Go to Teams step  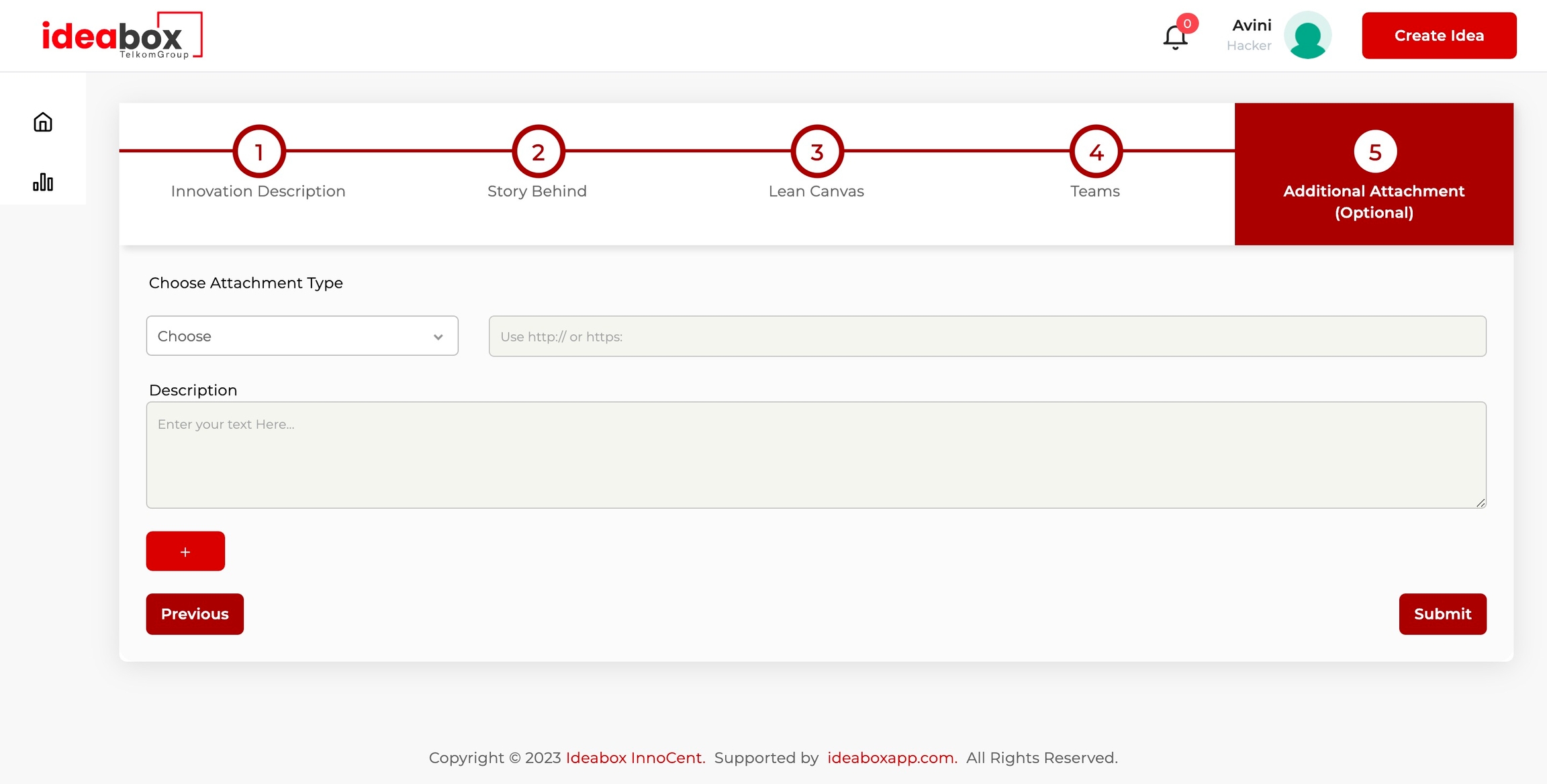(1095, 191)
